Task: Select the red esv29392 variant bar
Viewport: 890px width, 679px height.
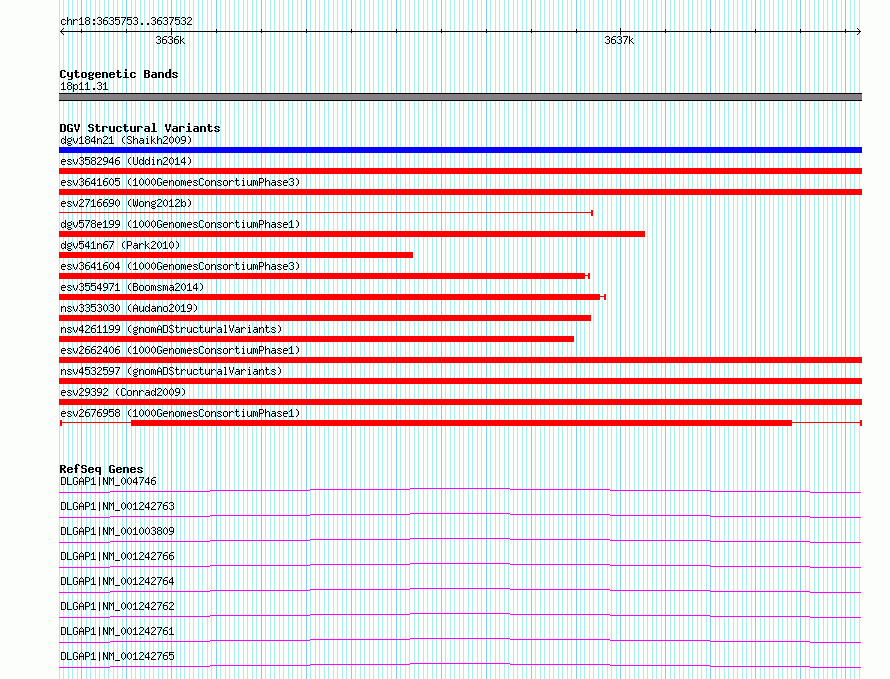Action: pos(460,402)
